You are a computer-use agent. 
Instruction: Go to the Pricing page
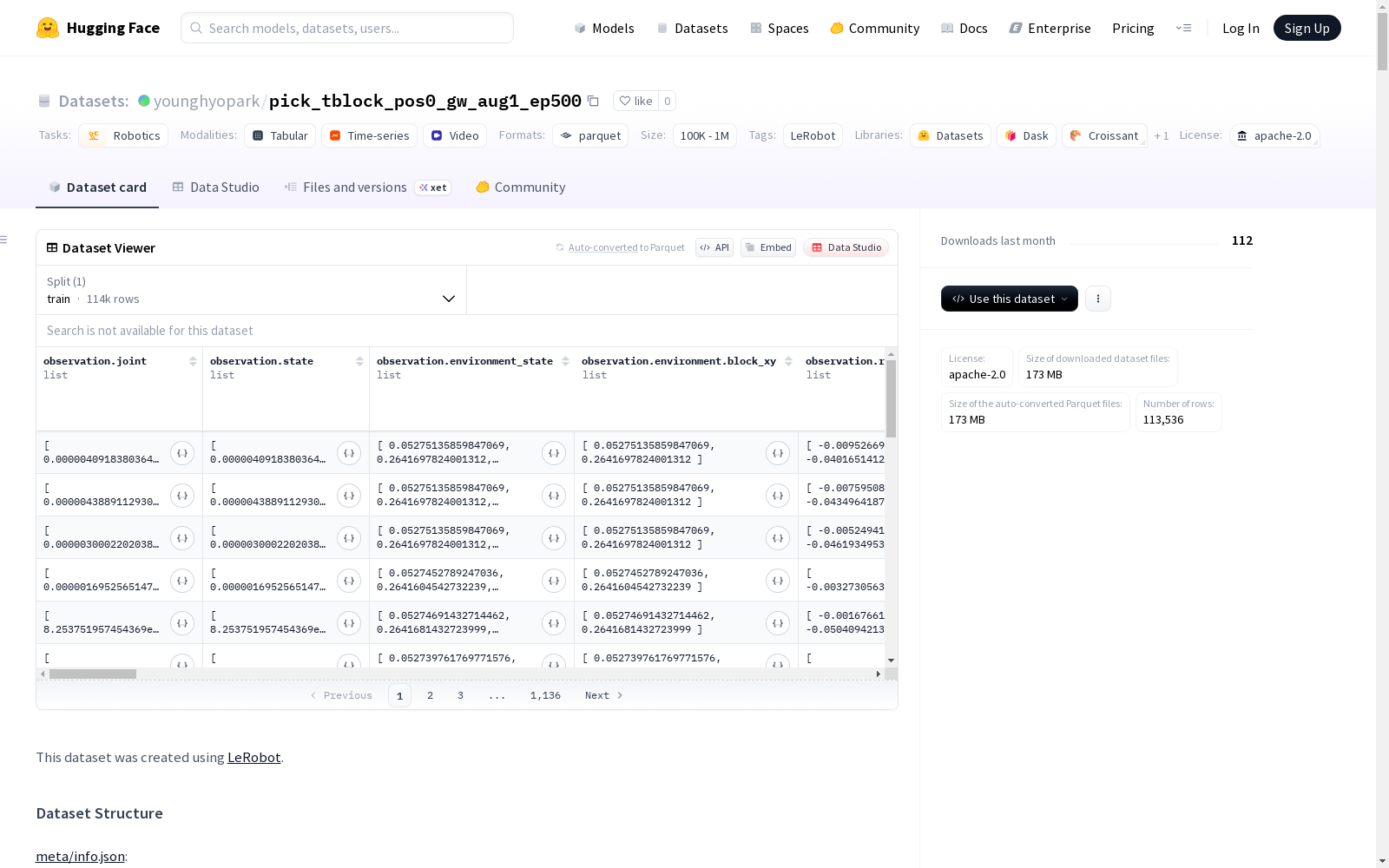[x=1133, y=28]
